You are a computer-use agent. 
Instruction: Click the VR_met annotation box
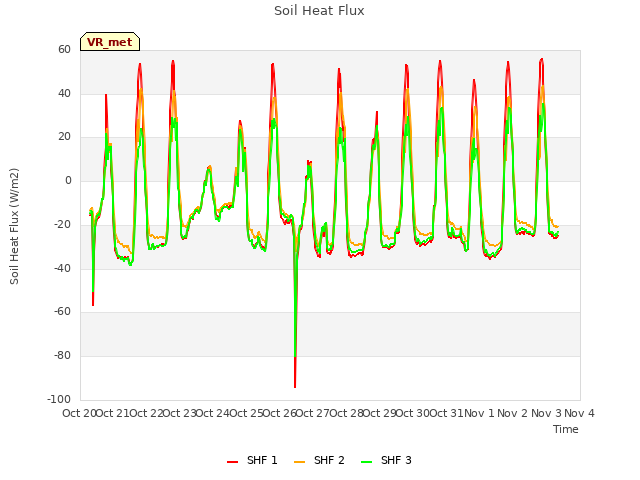point(110,42)
